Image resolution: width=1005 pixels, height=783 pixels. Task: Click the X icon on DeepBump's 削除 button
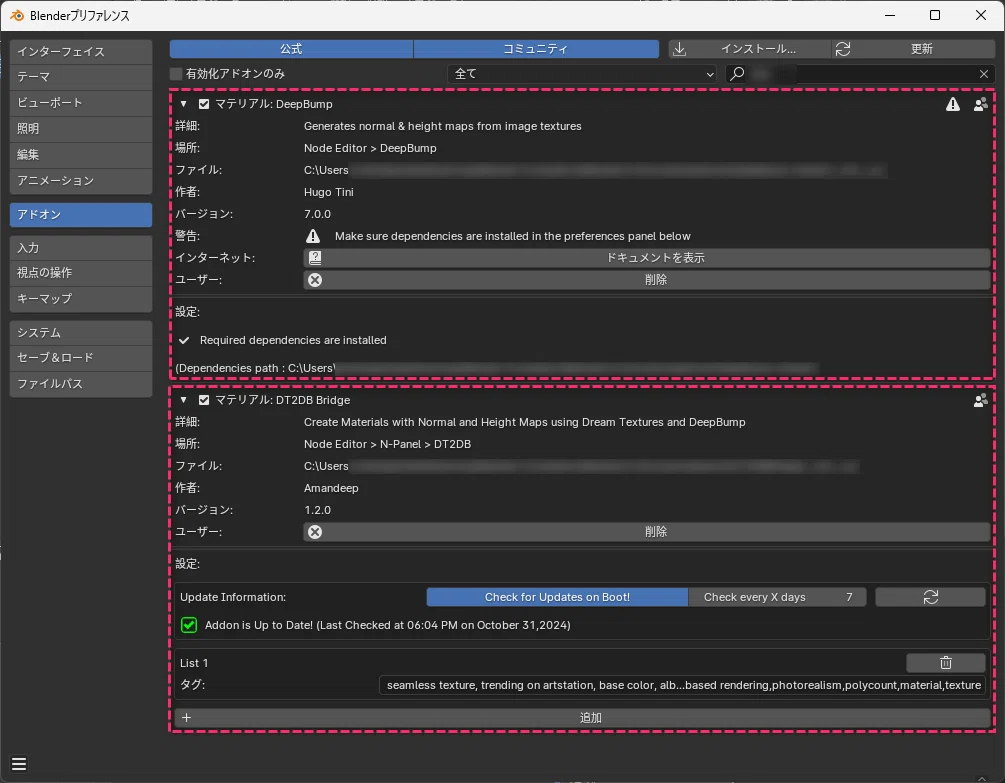[x=315, y=280]
